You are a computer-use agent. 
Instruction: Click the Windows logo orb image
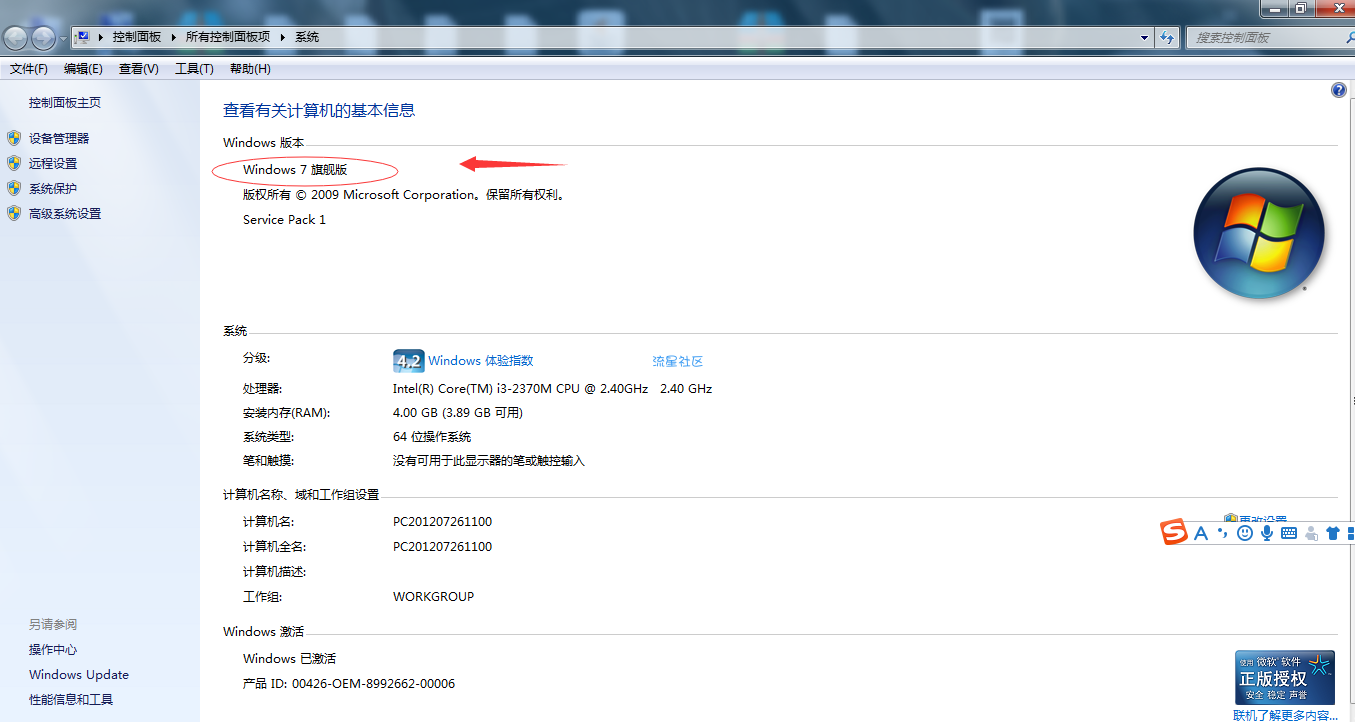1259,233
